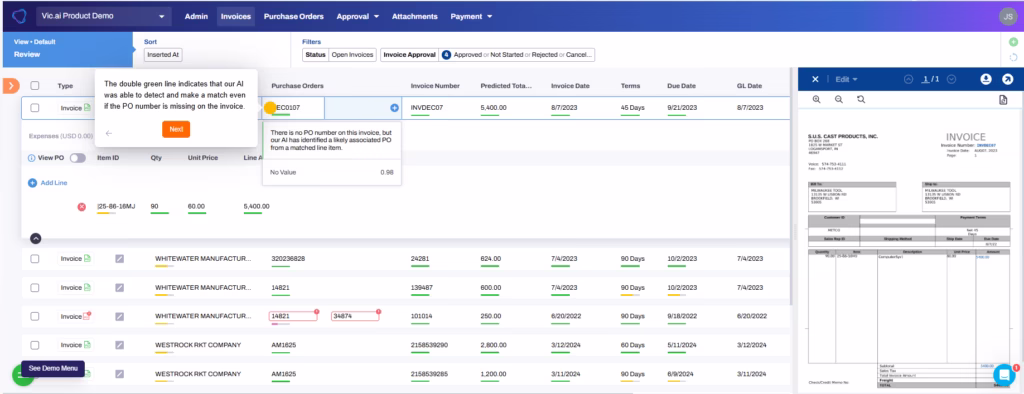Click the Add Line link
The height and width of the screenshot is (394, 1024).
(48, 183)
